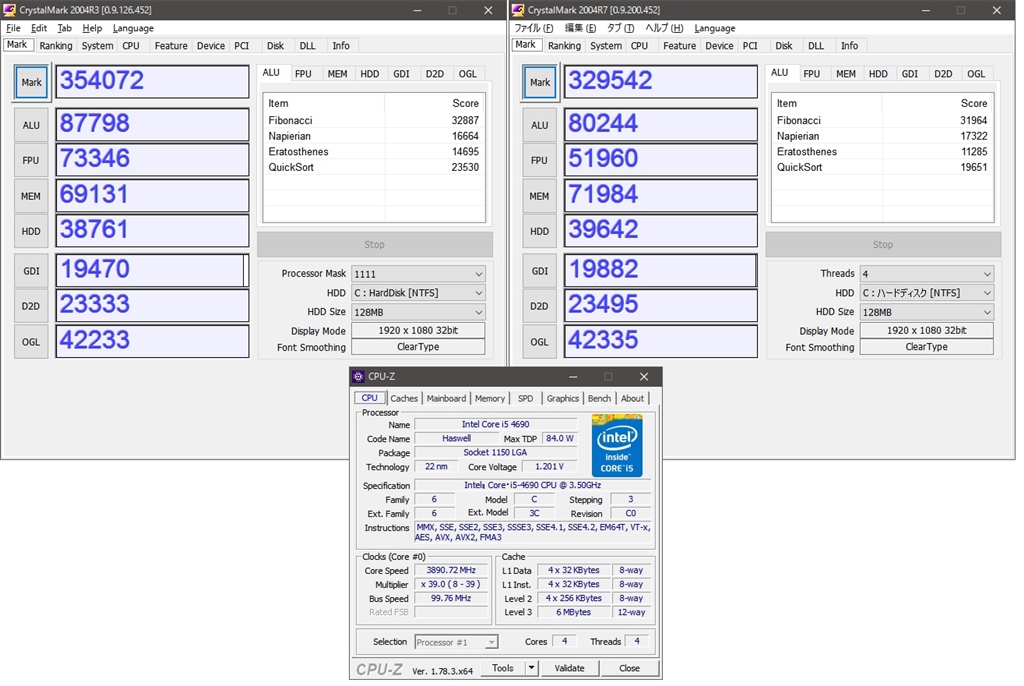Open the Mainboard tab in CPU-Z
Image resolution: width=1024 pixels, height=686 pixels.
(446, 398)
